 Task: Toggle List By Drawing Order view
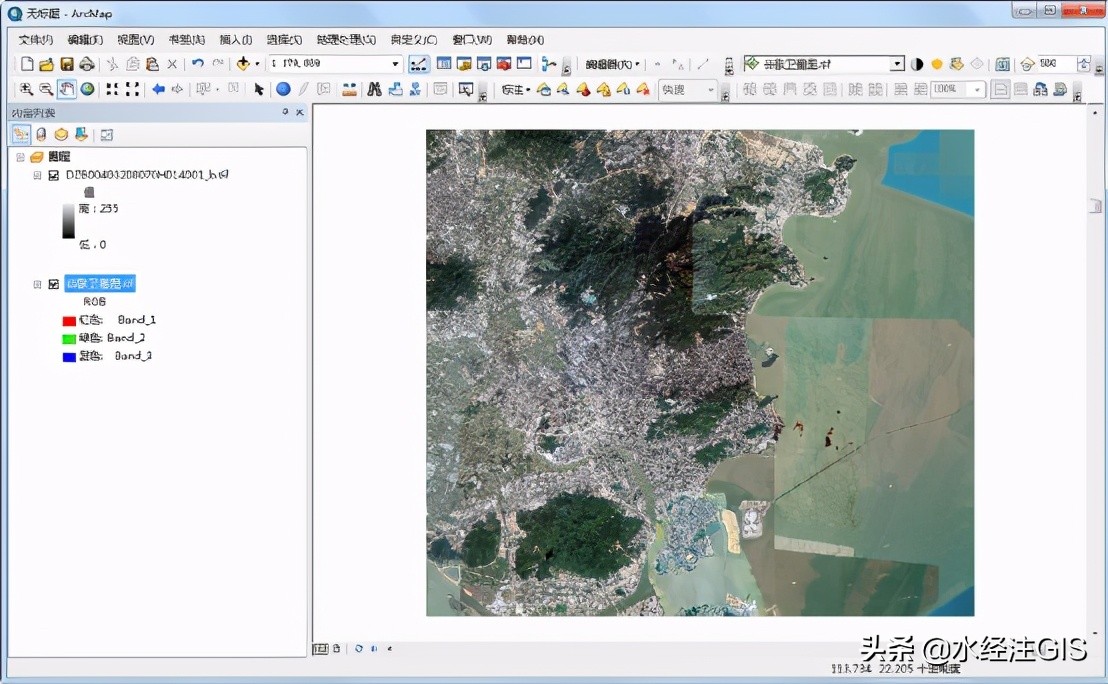pyautogui.click(x=21, y=134)
